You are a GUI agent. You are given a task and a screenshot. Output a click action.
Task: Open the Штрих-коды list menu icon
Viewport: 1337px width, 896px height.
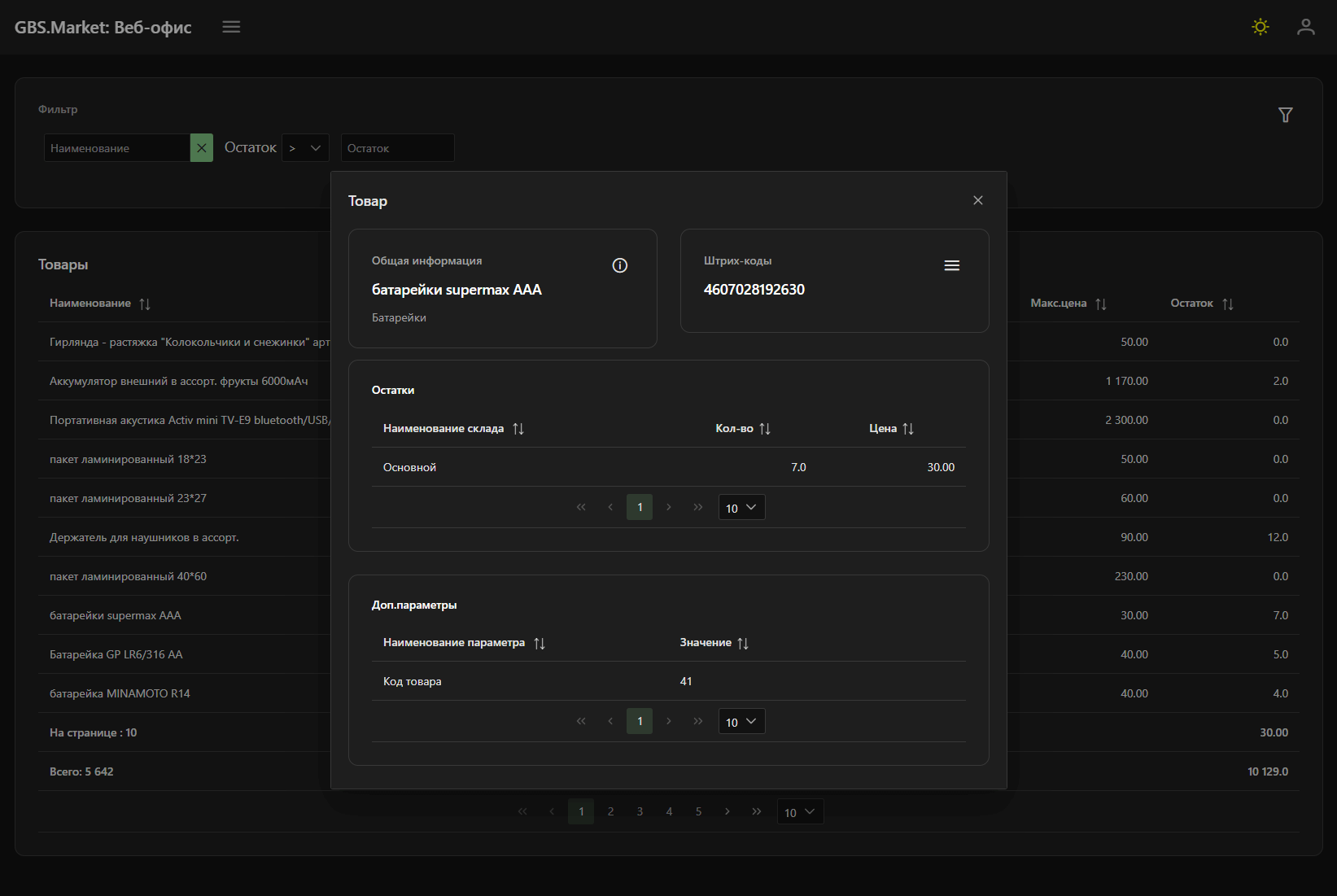[951, 265]
